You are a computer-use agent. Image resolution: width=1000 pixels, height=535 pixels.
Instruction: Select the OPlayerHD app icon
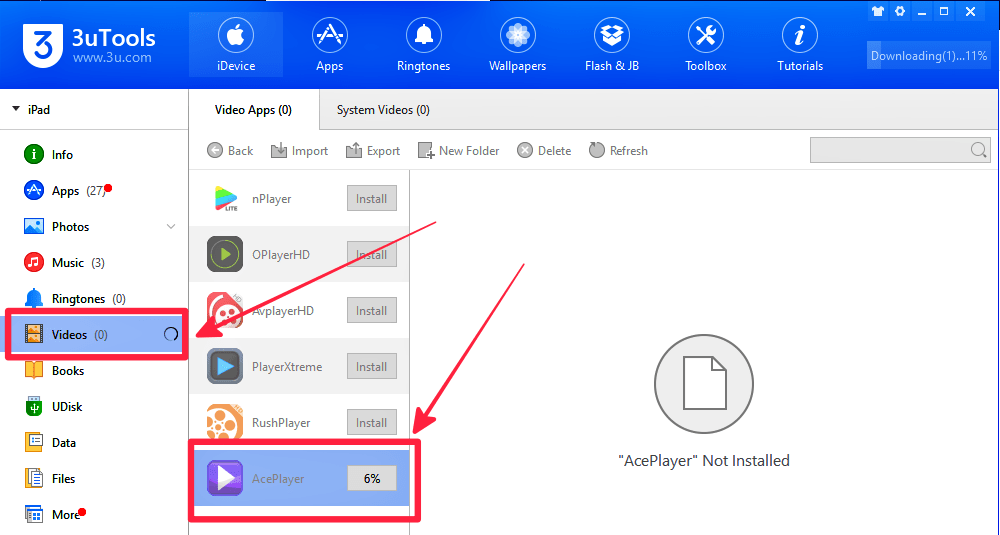tap(225, 254)
